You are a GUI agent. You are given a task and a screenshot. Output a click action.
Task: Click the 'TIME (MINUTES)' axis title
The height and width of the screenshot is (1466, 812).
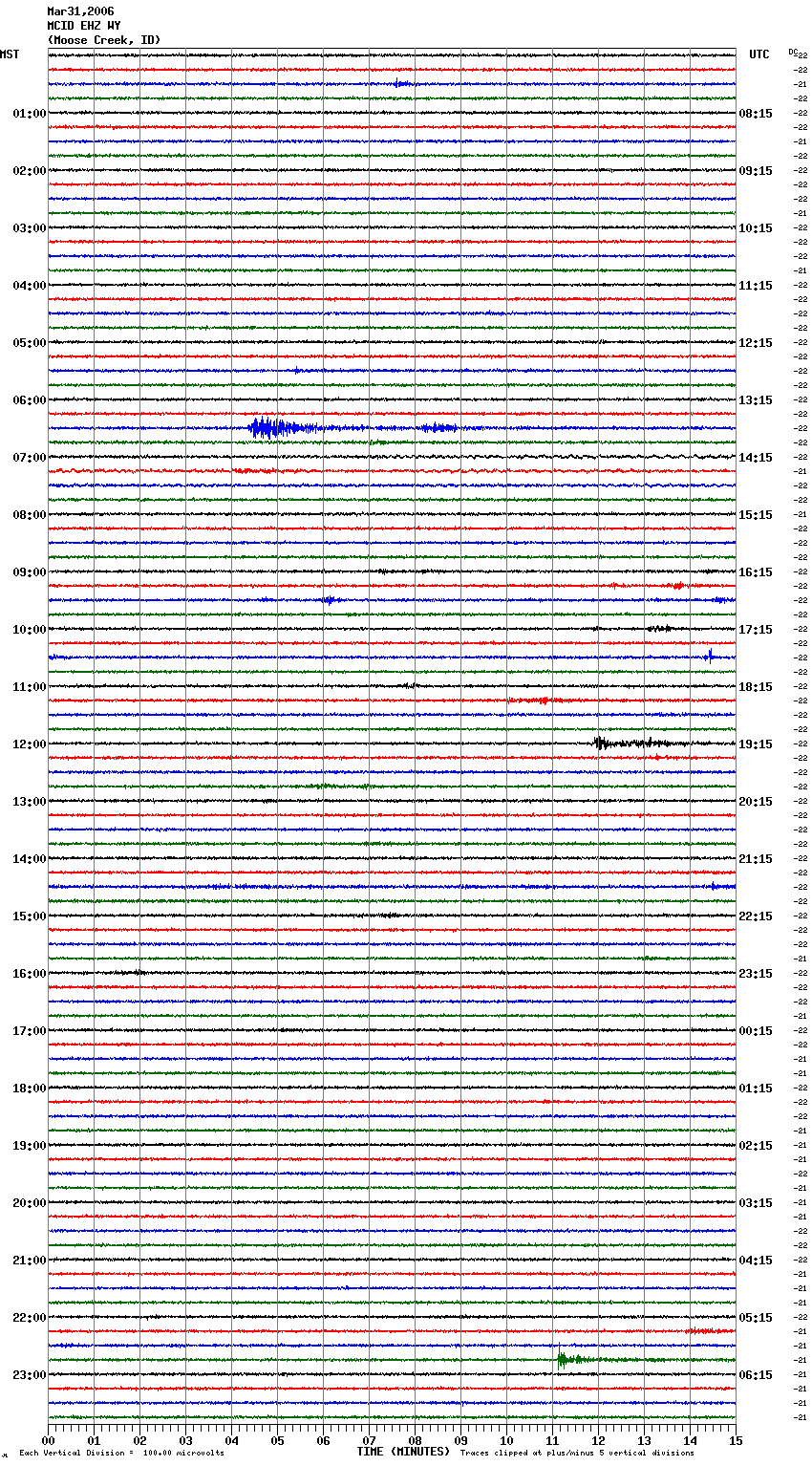pos(403,1452)
